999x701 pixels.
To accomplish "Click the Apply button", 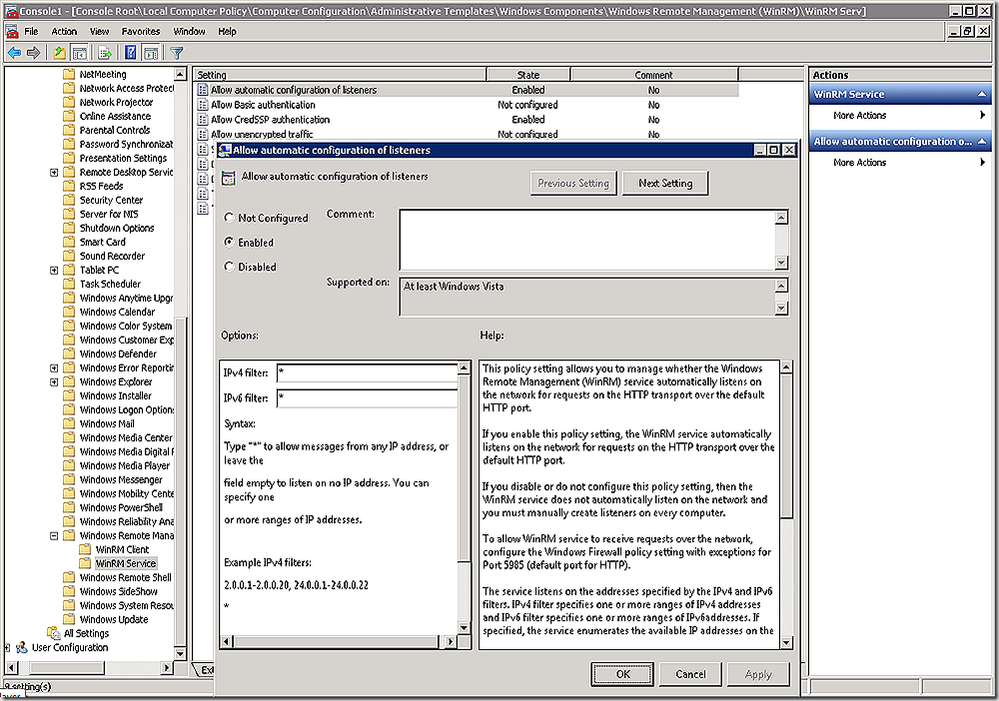I will tap(758, 674).
